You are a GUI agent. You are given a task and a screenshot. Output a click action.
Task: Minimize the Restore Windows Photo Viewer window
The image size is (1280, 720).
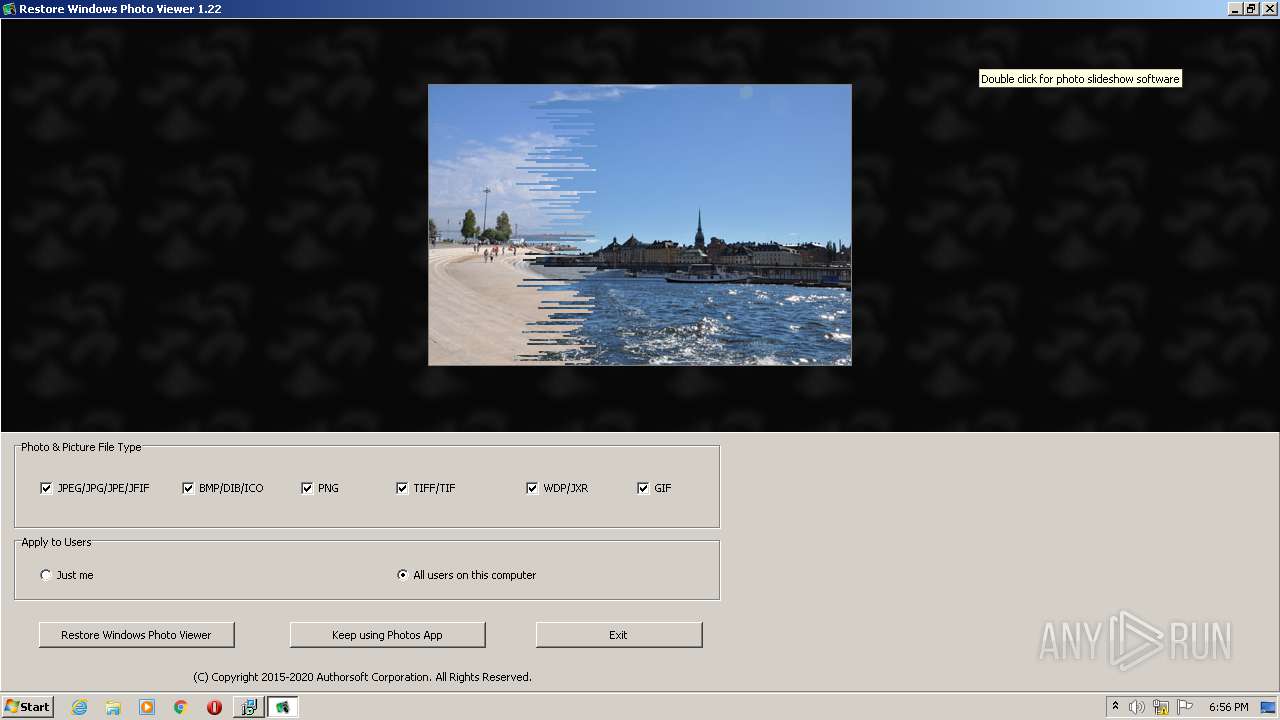1234,9
